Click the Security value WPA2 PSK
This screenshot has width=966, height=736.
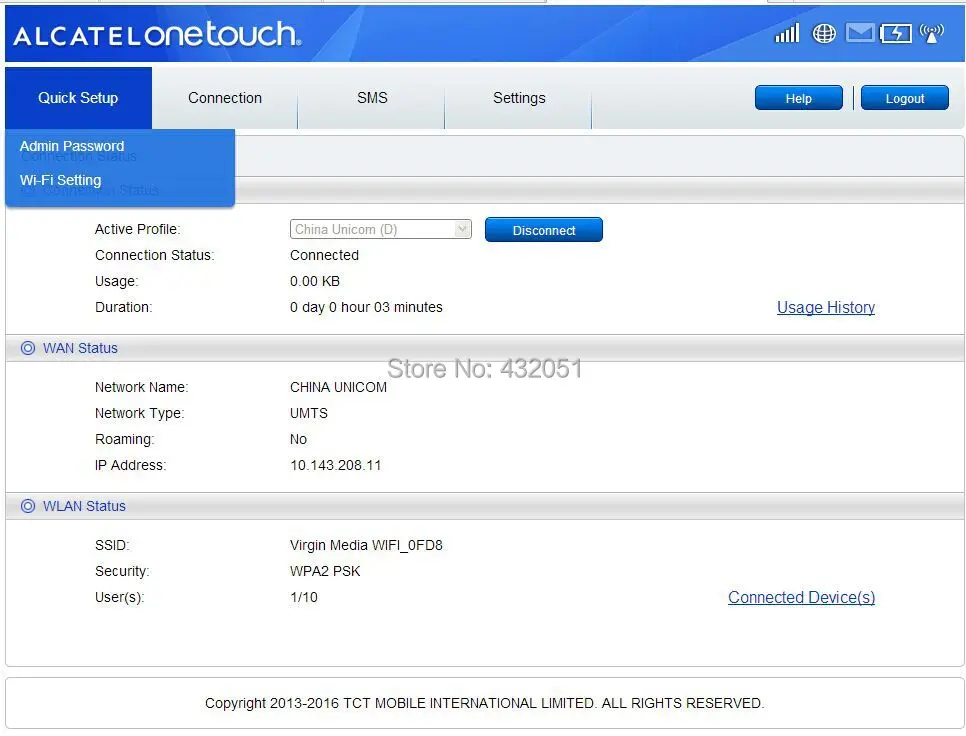pyautogui.click(x=325, y=571)
